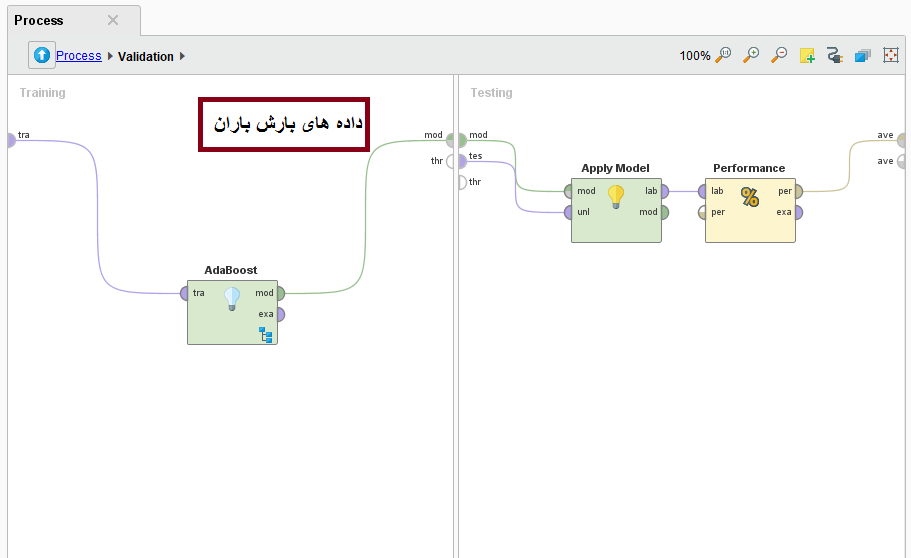Expand the arrow after Validation breadcrumb
The image size is (911, 558).
[183, 57]
